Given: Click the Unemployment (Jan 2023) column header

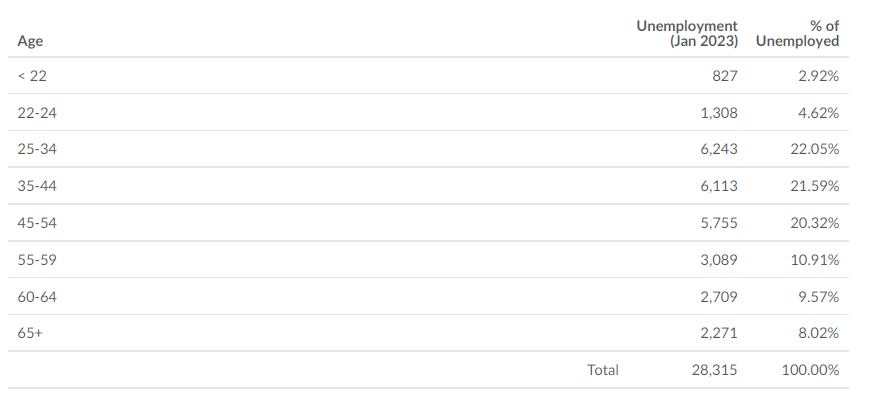Looking at the screenshot, I should pyautogui.click(x=687, y=33).
